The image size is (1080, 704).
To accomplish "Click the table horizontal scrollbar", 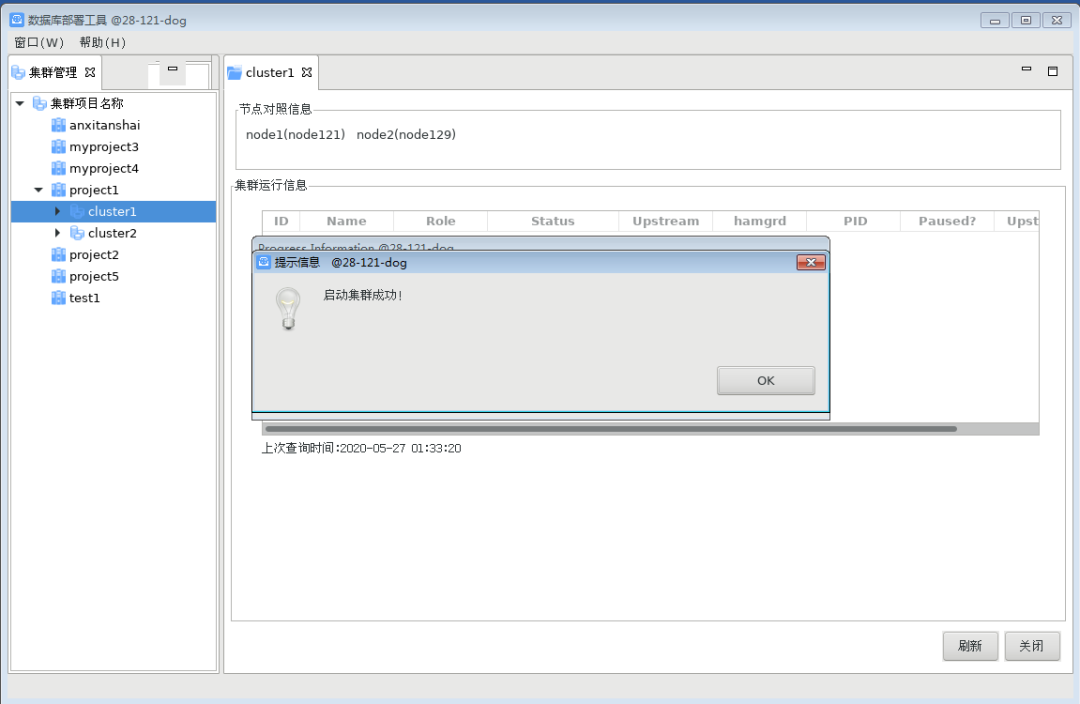I will 611,428.
